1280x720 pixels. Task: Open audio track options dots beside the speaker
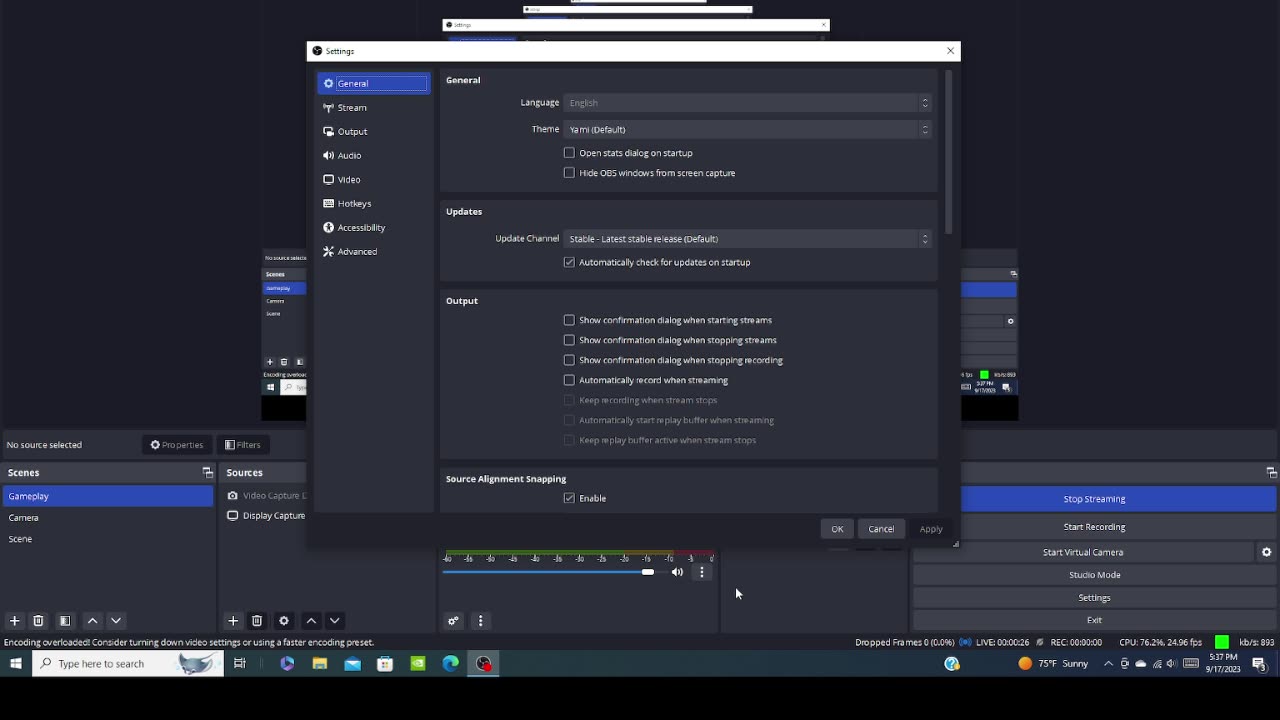[x=702, y=572]
